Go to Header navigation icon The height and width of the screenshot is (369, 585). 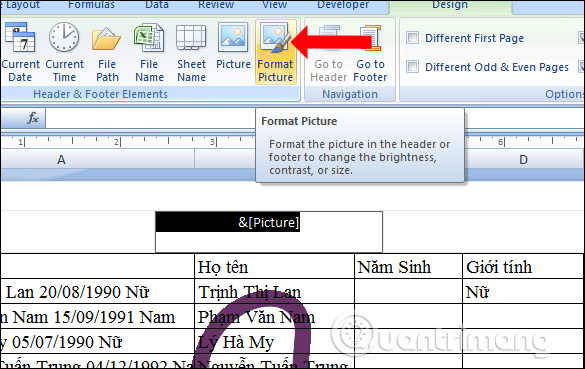[x=329, y=38]
